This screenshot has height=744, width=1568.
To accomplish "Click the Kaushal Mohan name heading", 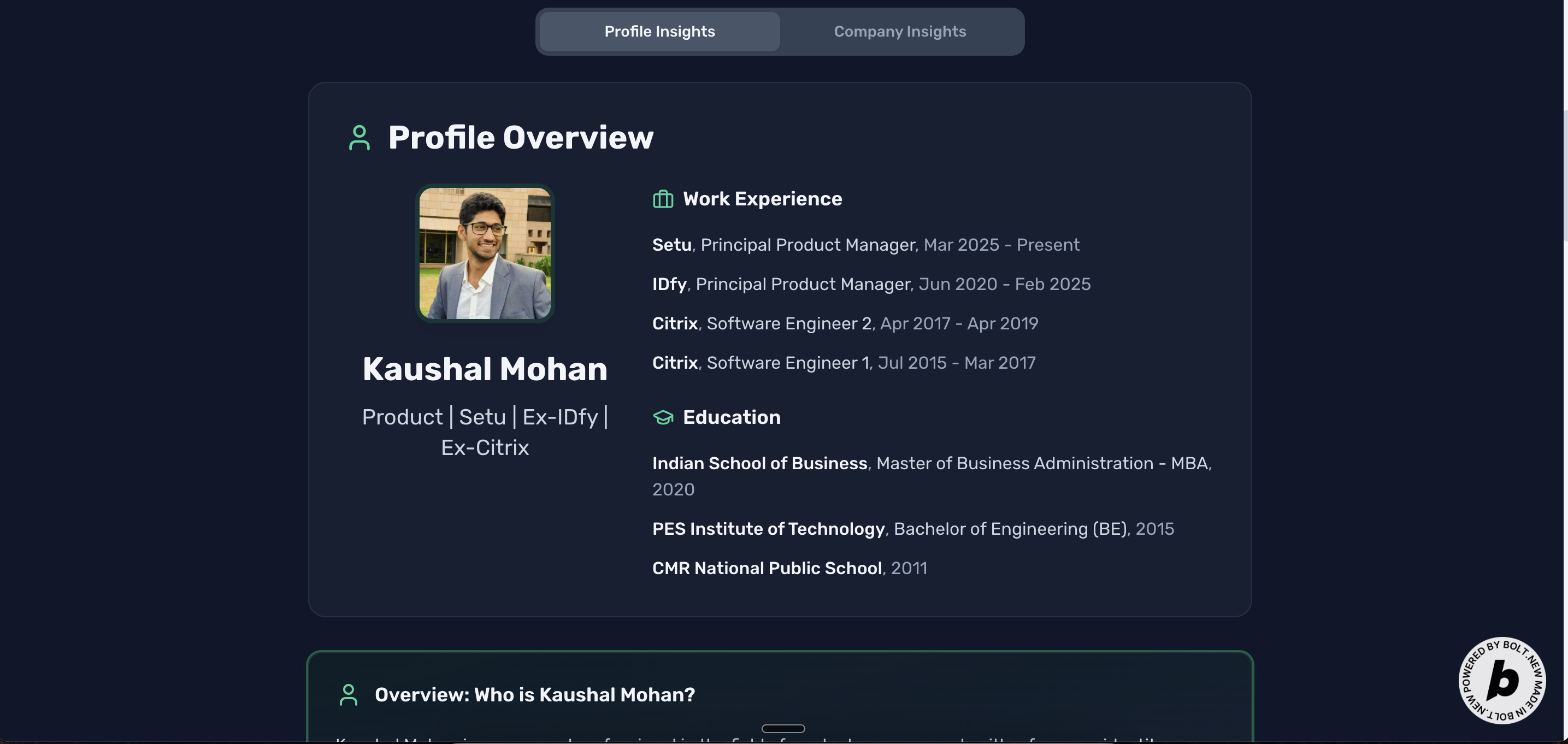I will point(485,370).
